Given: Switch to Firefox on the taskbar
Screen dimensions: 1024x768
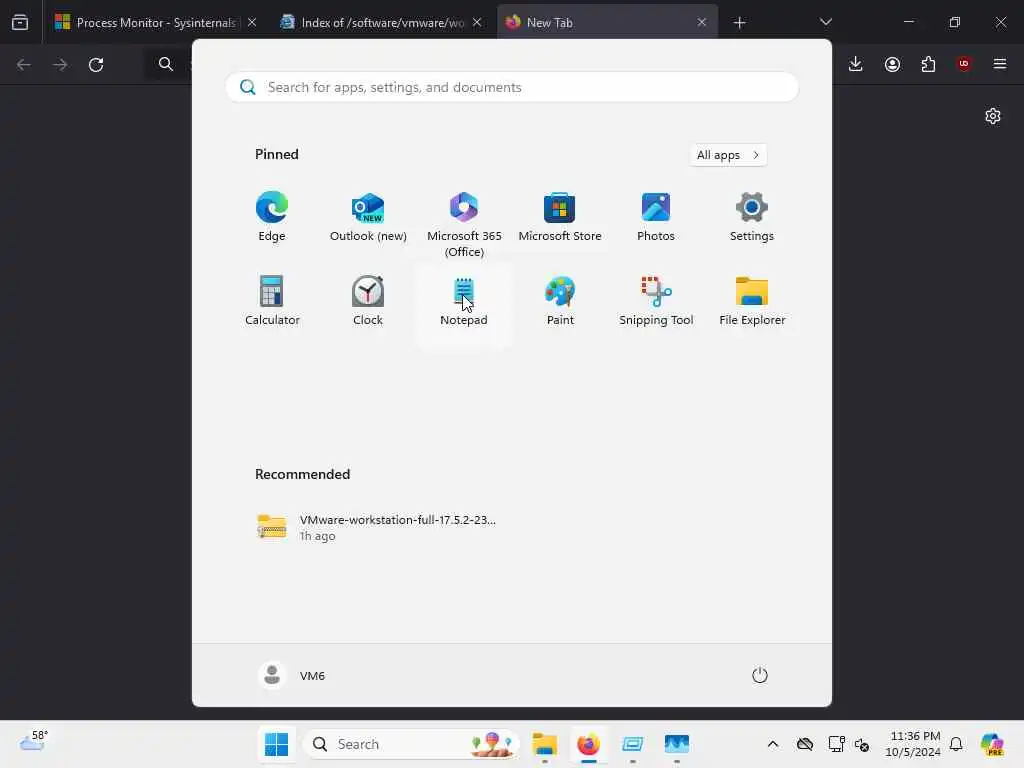Looking at the screenshot, I should pos(588,744).
